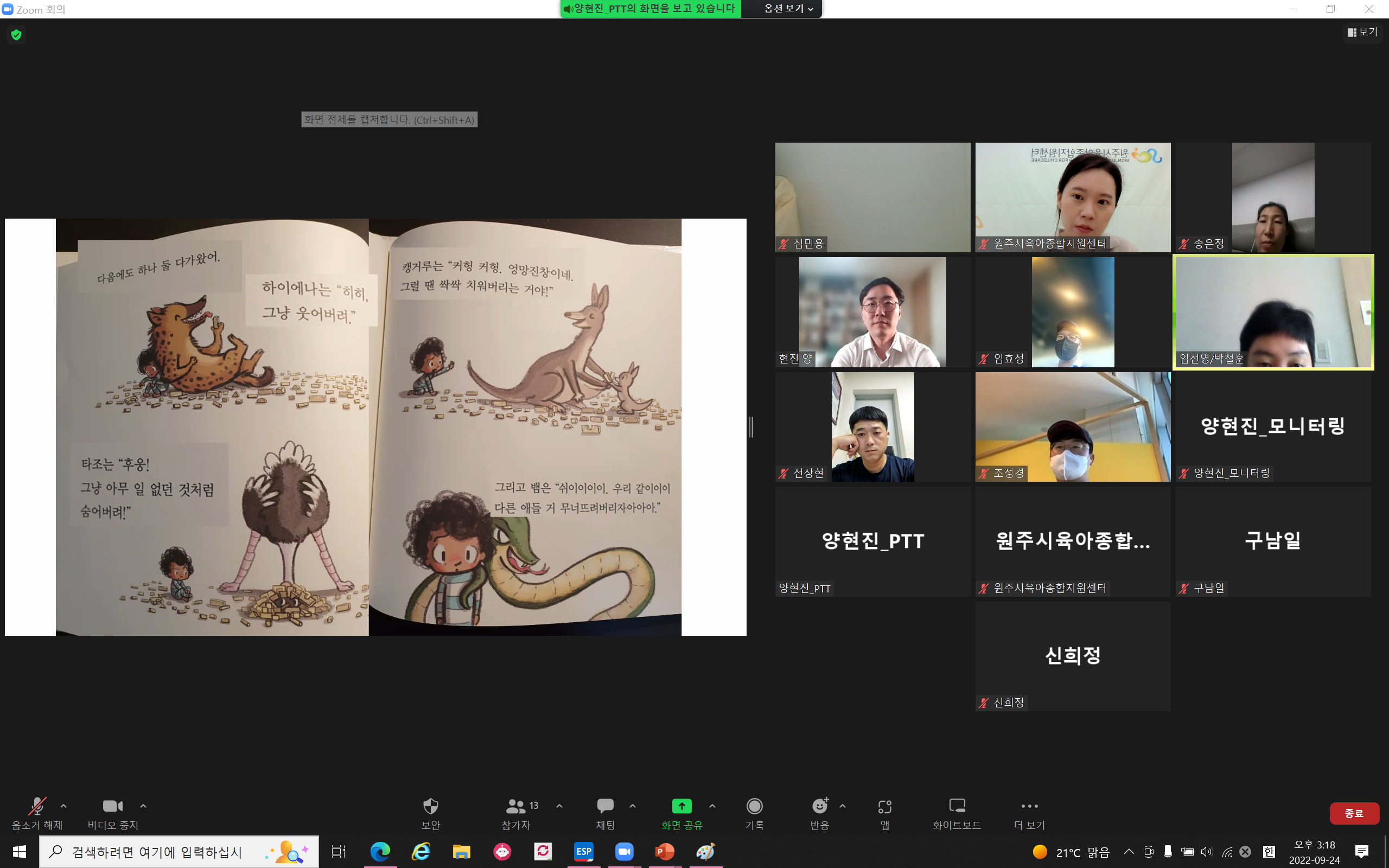Click the green 화면 공유 share screen button

(x=682, y=813)
